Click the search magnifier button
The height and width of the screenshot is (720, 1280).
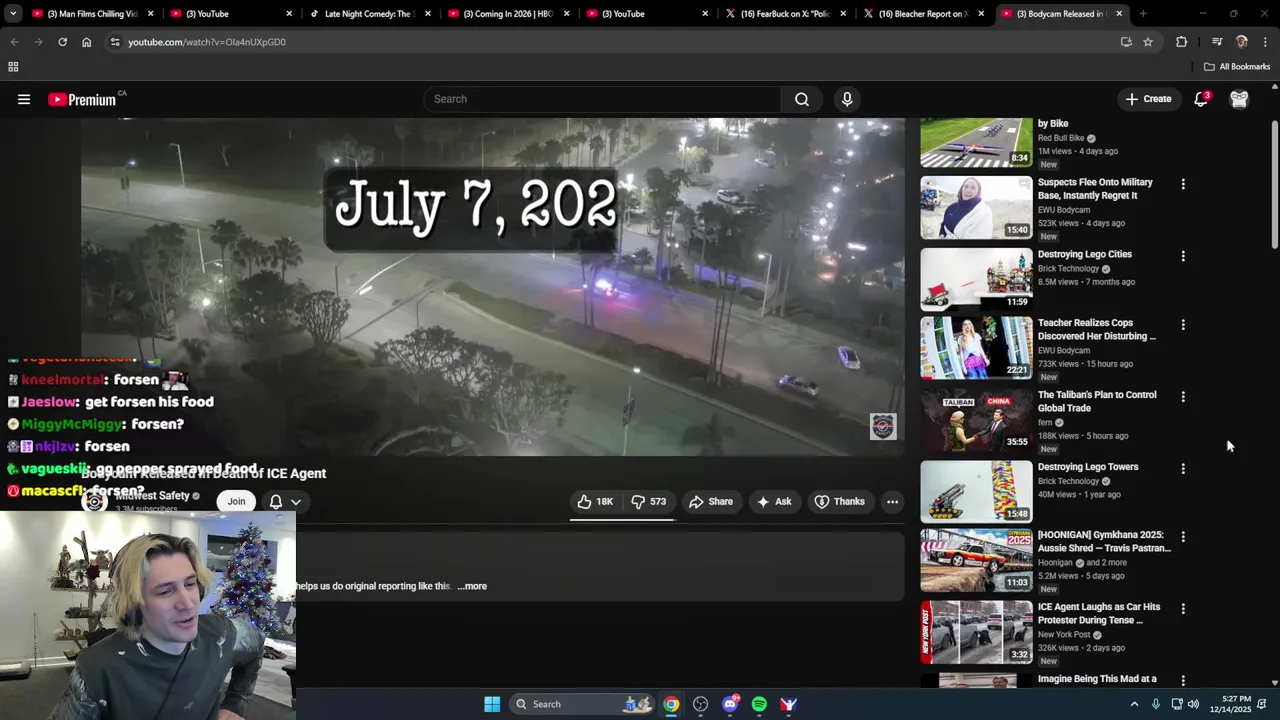tap(802, 99)
